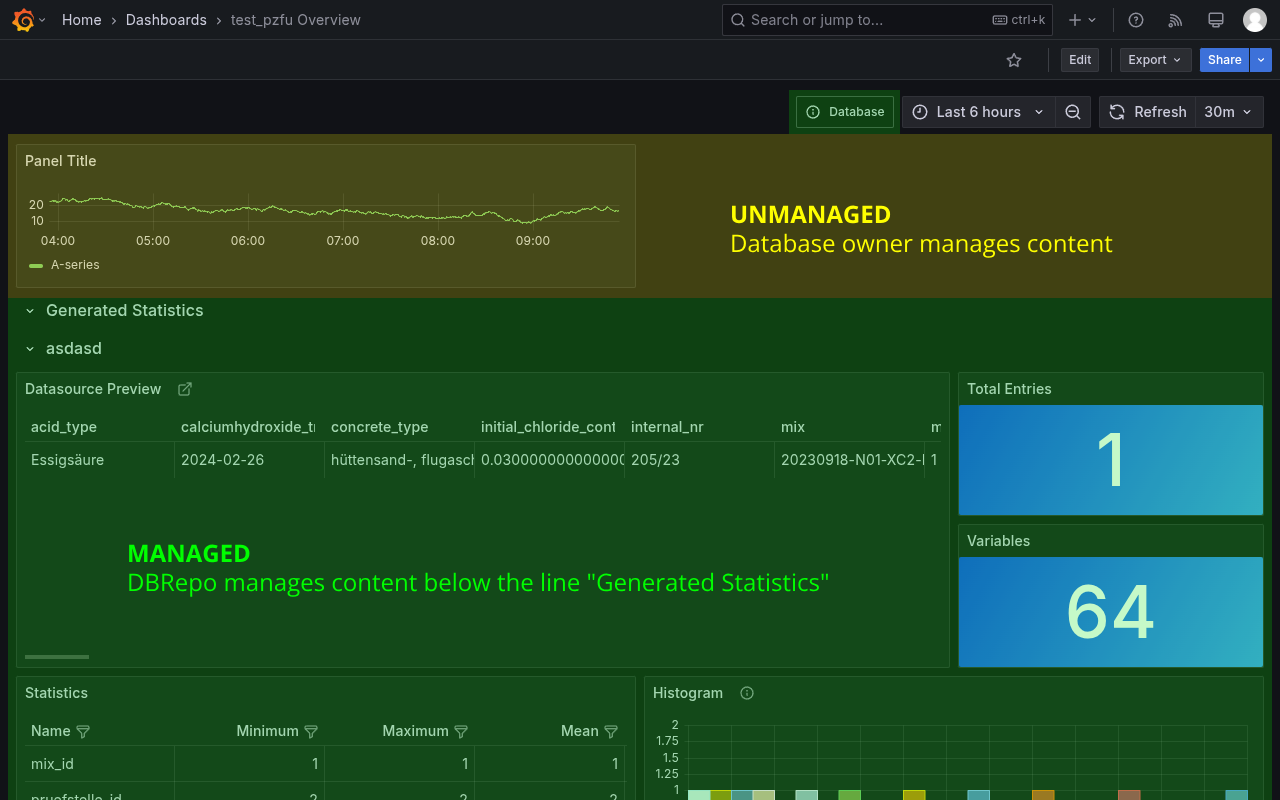Click test_pzfu Overview breadcrumb
This screenshot has width=1280, height=800.
coord(296,20)
